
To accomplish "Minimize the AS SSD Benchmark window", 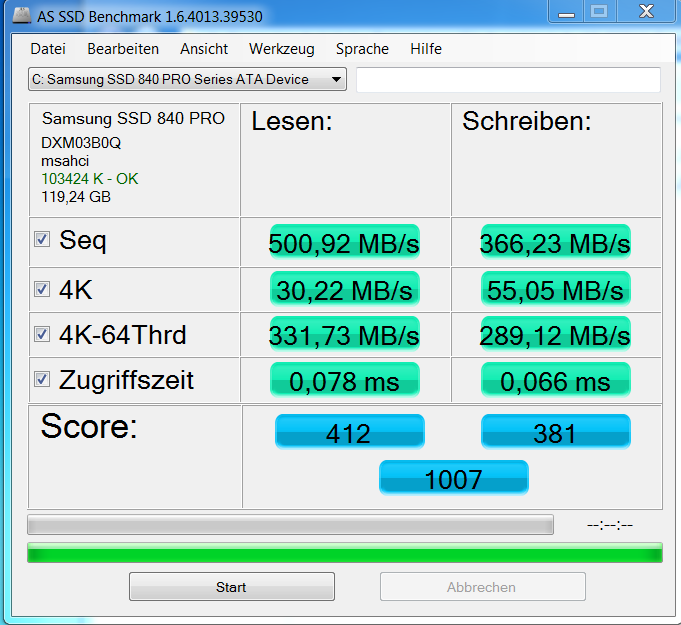I will pos(566,12).
